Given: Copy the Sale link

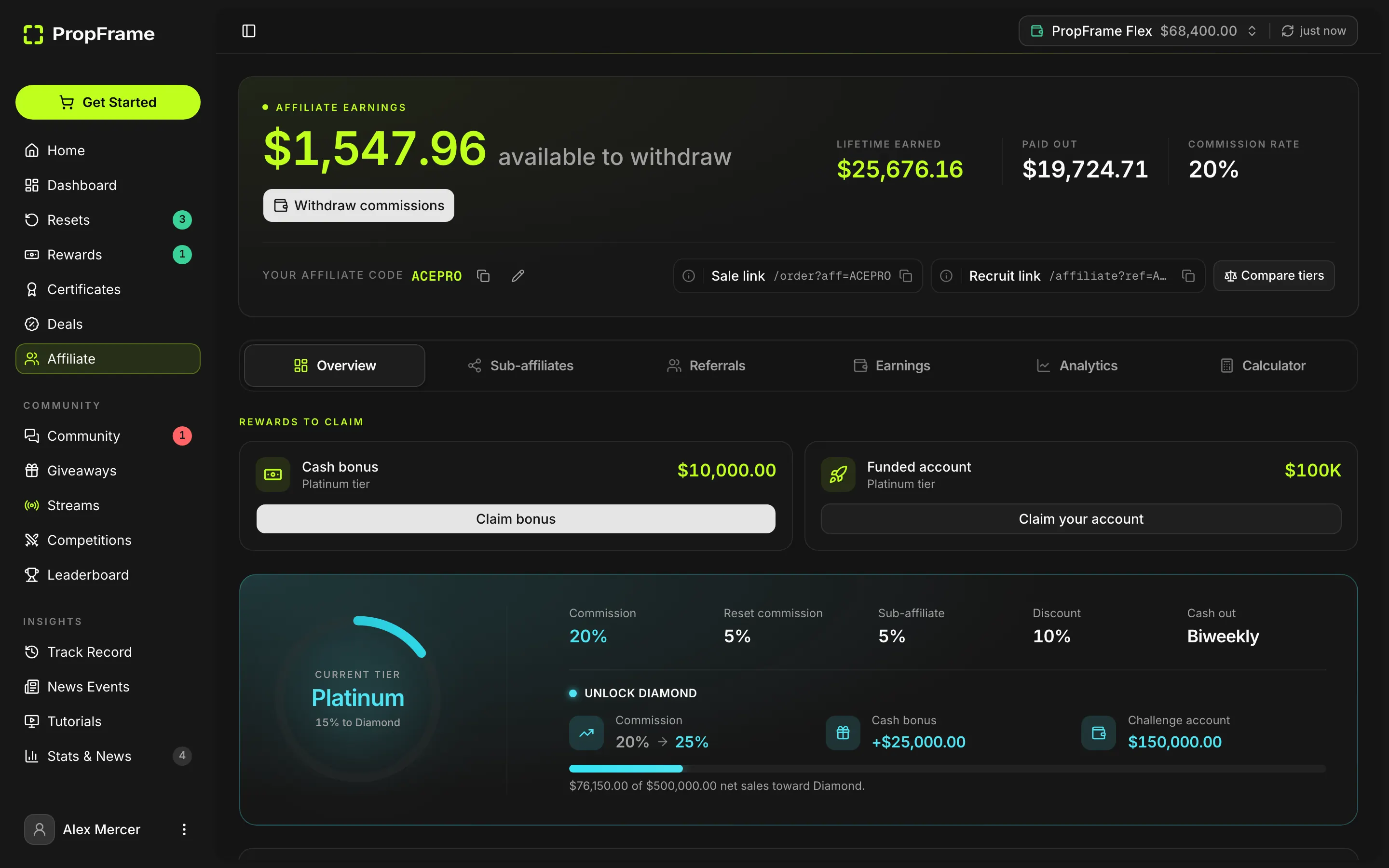Looking at the screenshot, I should click(906, 276).
